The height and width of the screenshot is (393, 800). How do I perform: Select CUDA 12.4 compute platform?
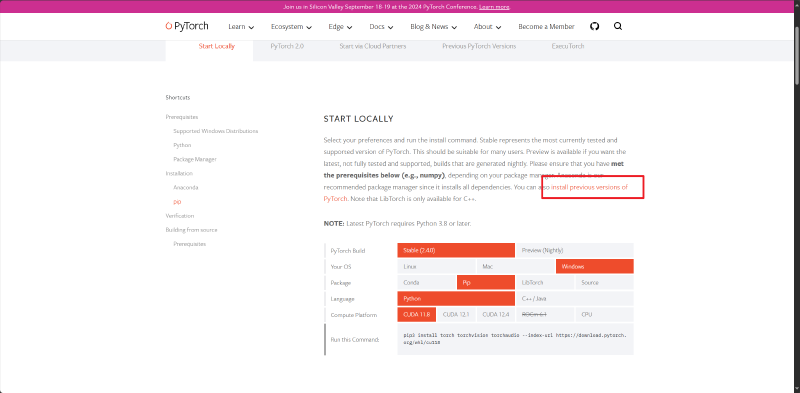[496, 314]
